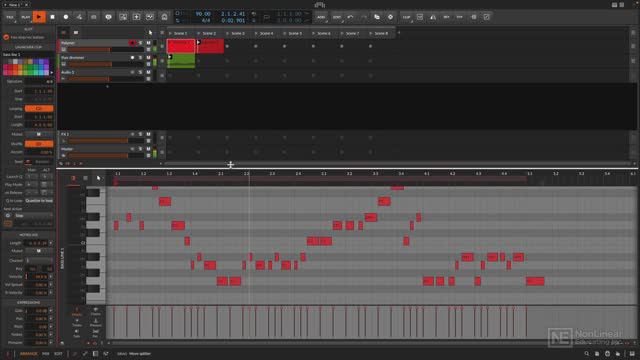
Task: Click the redo arrow in the top toolbar
Action: [364, 17]
